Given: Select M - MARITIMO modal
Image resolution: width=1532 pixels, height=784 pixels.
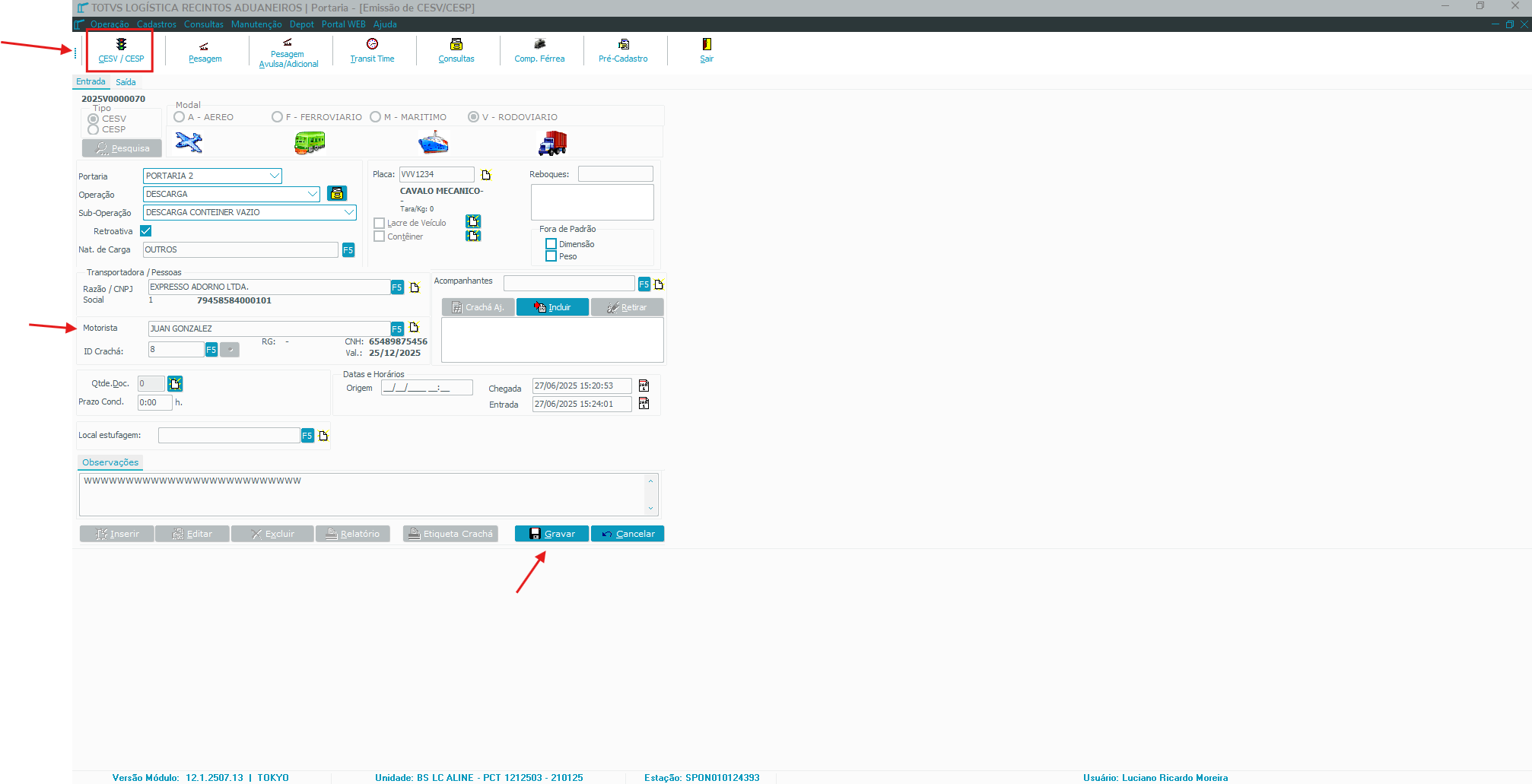Looking at the screenshot, I should point(375,117).
